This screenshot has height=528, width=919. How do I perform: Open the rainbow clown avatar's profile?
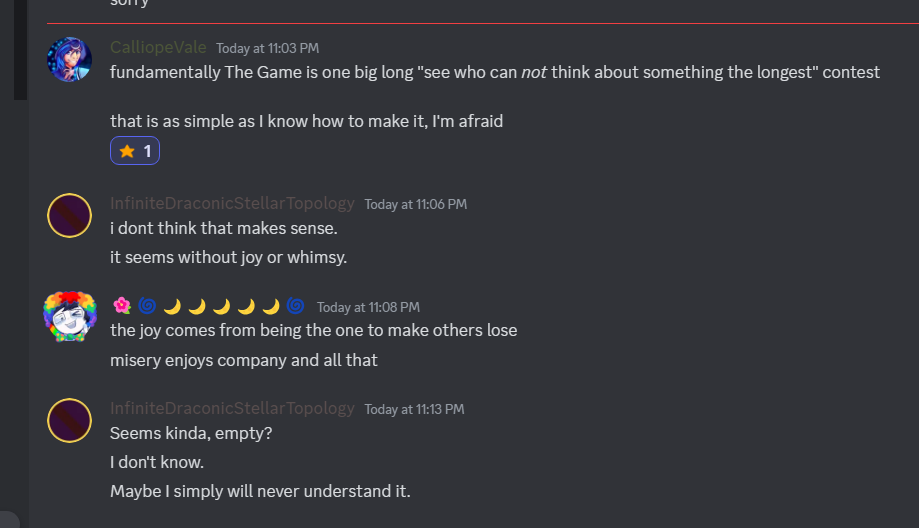pyautogui.click(x=70, y=317)
